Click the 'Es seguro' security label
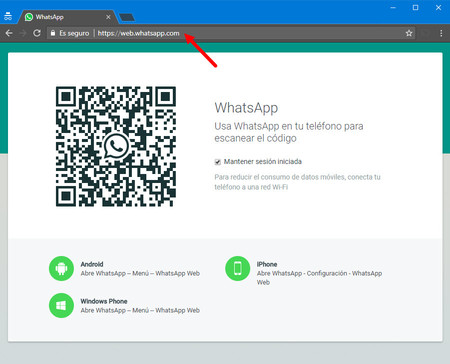Viewport: 450px width, 364px height. (74, 33)
